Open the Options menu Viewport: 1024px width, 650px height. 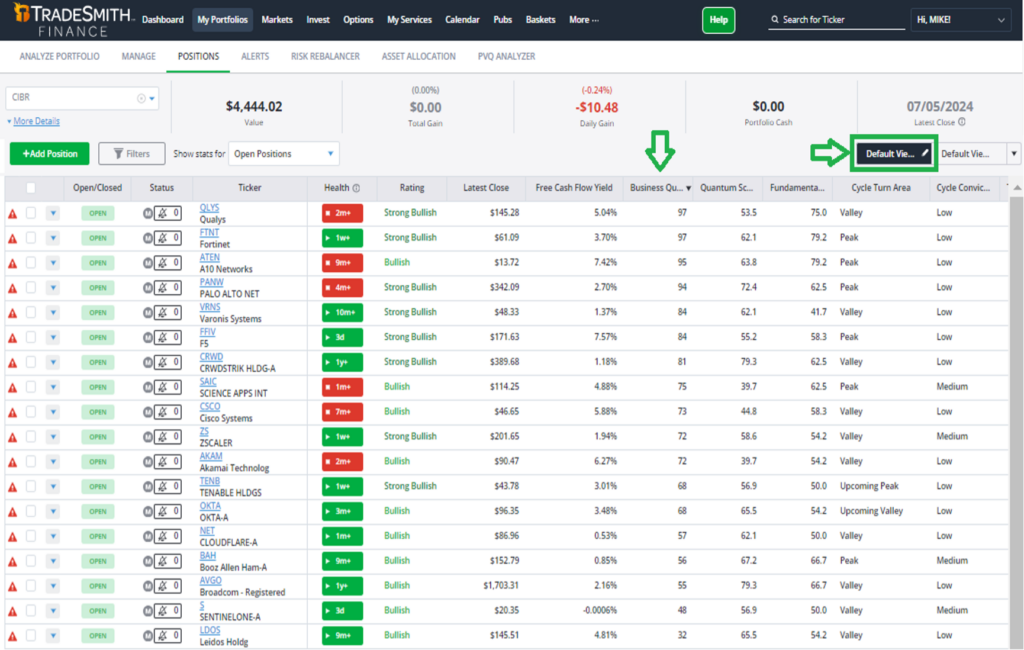(359, 20)
